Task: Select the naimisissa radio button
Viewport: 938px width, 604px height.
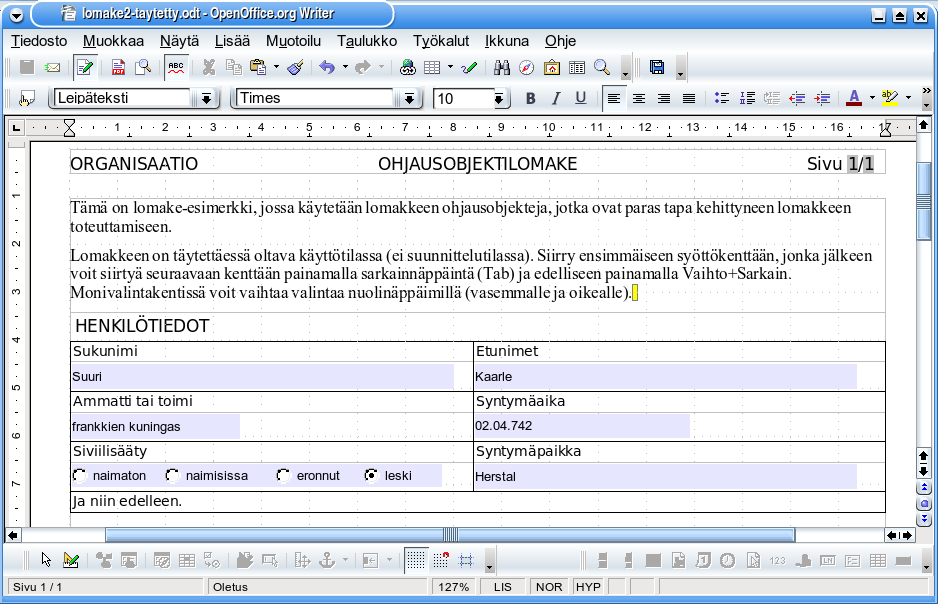Action: tap(173, 475)
